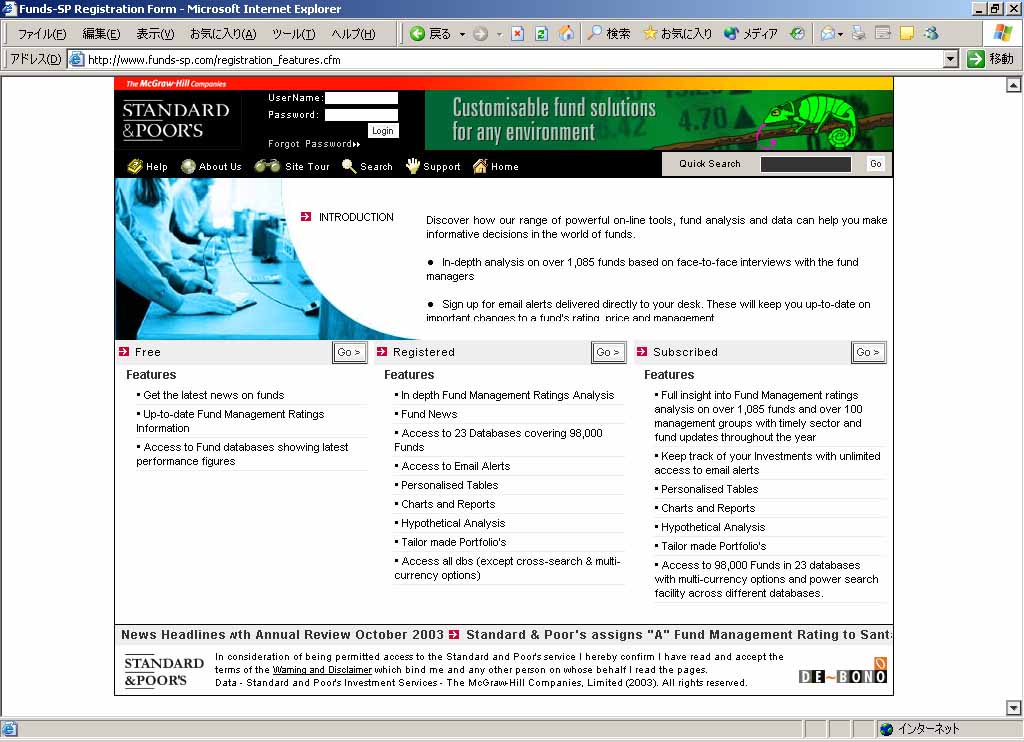Expand the Forward button history dropdown arrow
This screenshot has height=742, width=1024.
pyautogui.click(x=499, y=34)
